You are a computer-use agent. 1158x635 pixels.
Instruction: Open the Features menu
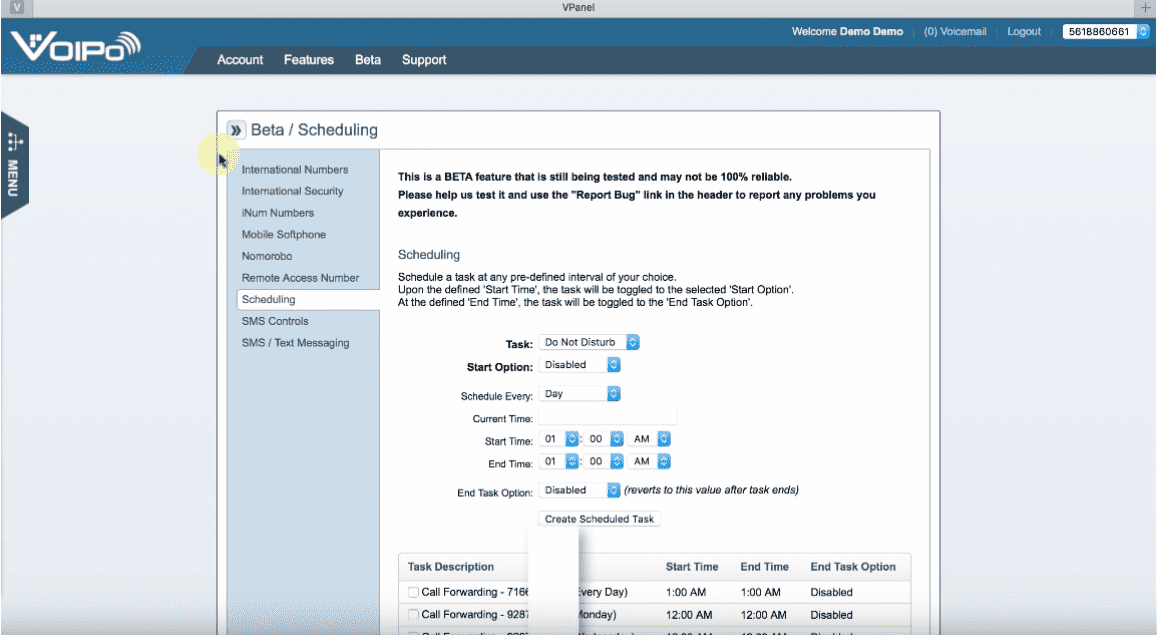click(308, 60)
